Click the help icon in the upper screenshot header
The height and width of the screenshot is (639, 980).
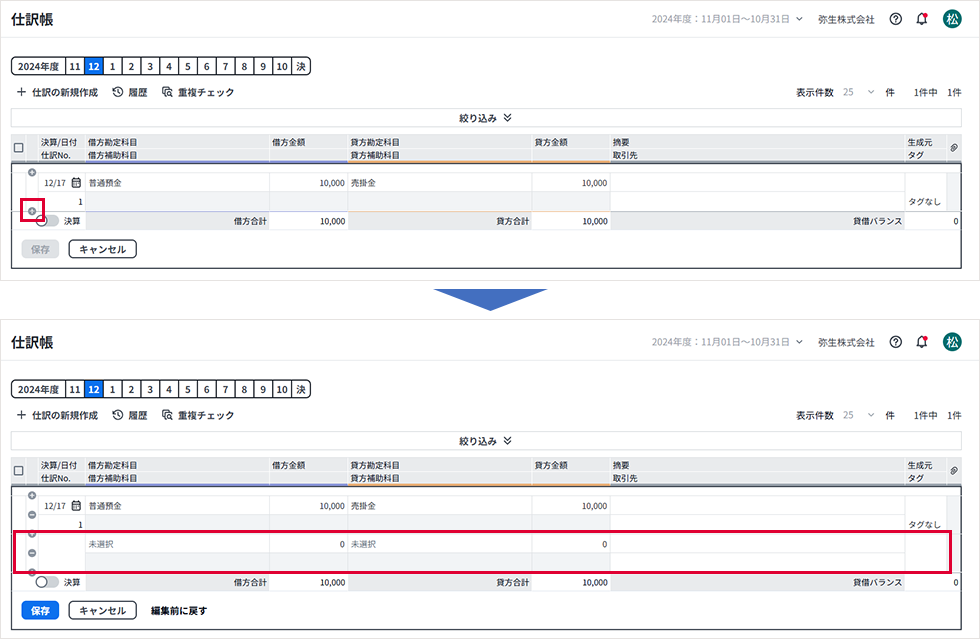click(895, 19)
